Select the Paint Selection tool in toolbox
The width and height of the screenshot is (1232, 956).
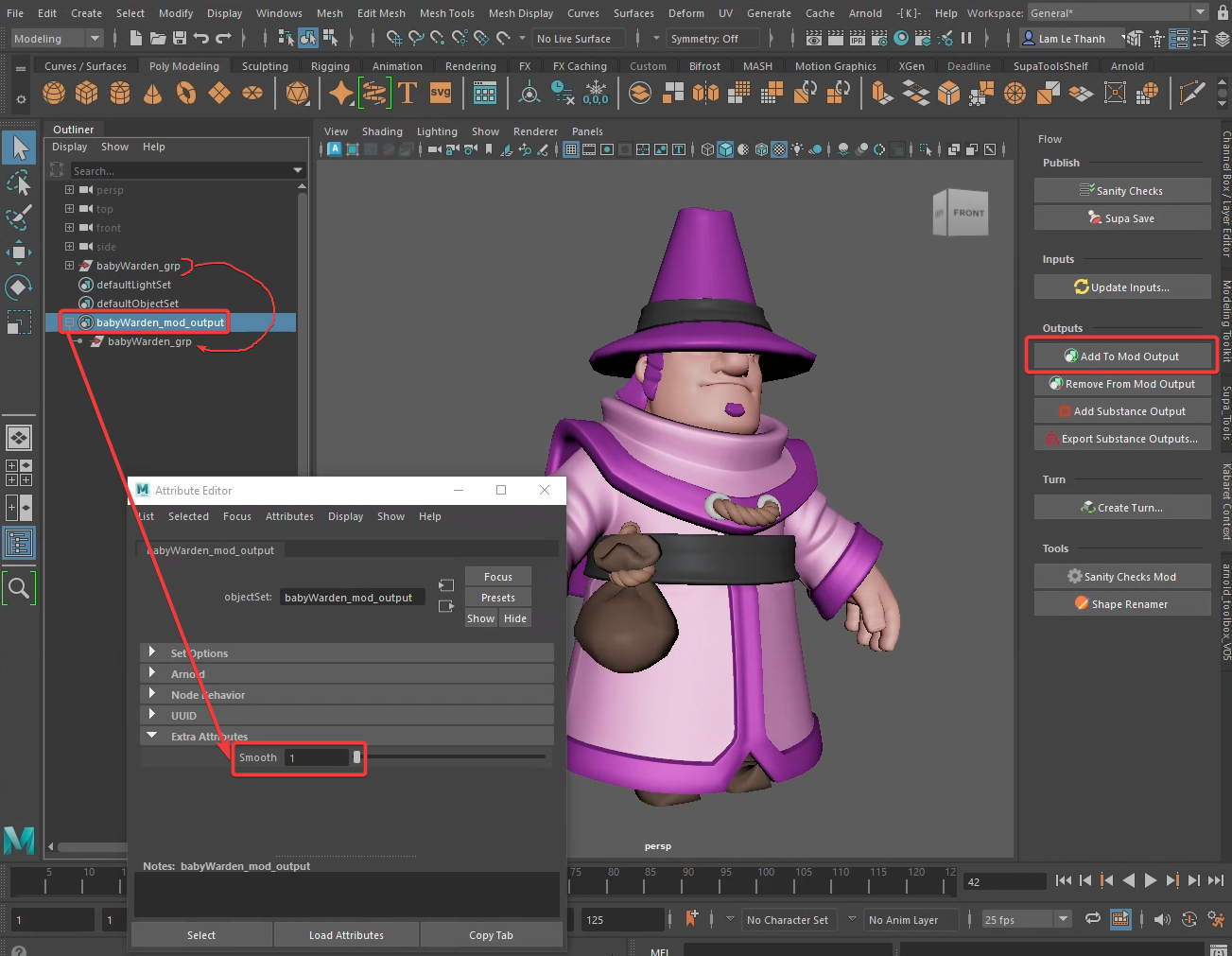[19, 217]
